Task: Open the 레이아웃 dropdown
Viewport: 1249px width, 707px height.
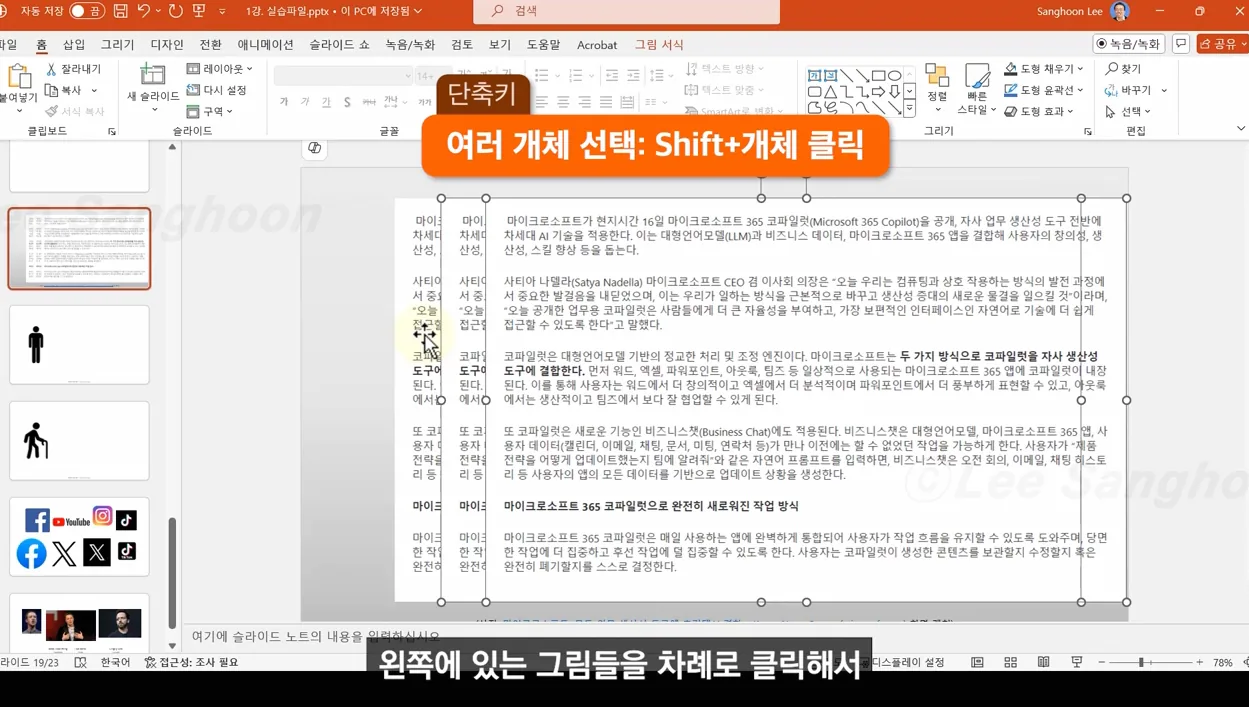Action: [x=220, y=69]
